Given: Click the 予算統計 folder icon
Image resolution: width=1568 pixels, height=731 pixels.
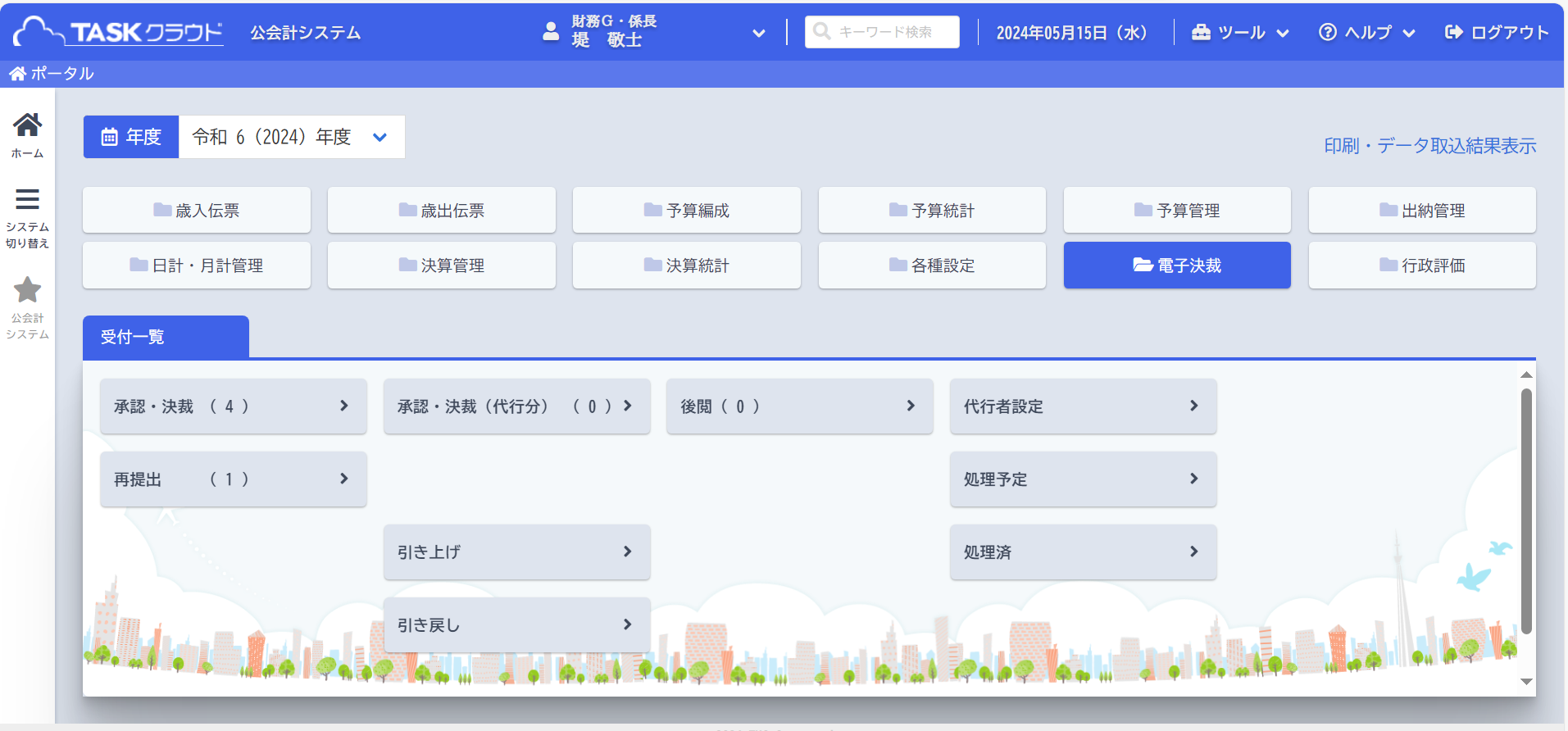Looking at the screenshot, I should (898, 210).
